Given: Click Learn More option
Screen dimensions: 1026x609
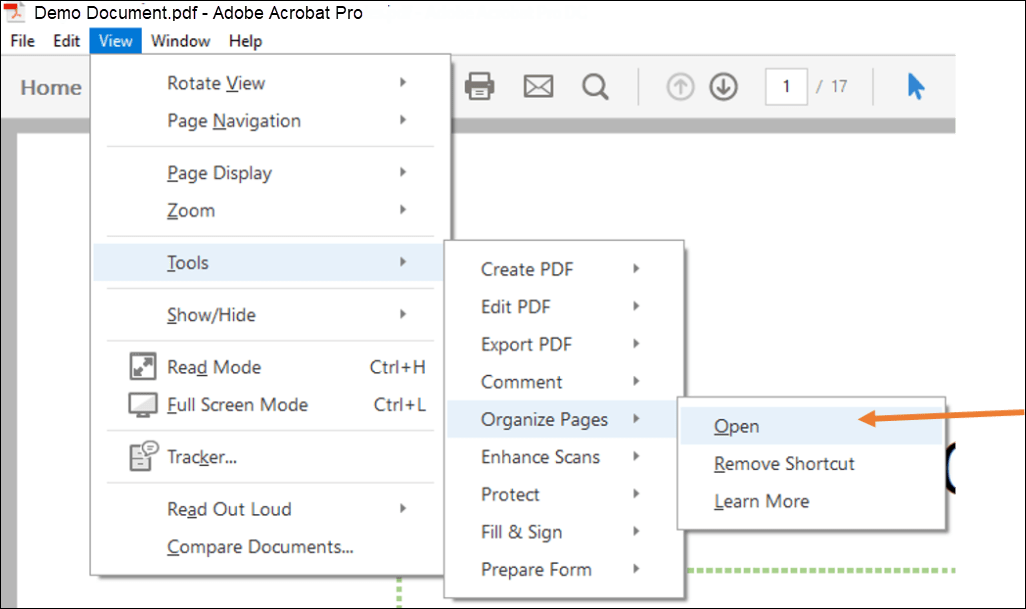Looking at the screenshot, I should click(x=811, y=501).
